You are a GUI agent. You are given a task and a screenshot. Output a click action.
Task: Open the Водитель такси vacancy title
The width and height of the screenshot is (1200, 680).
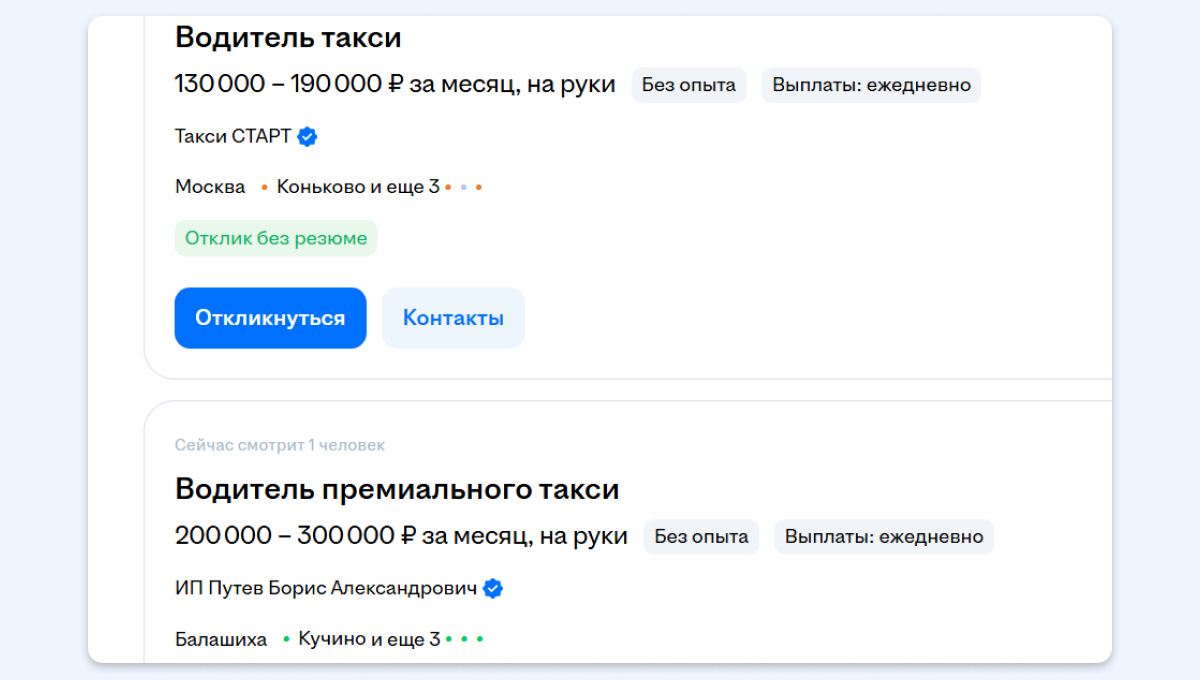(x=288, y=38)
